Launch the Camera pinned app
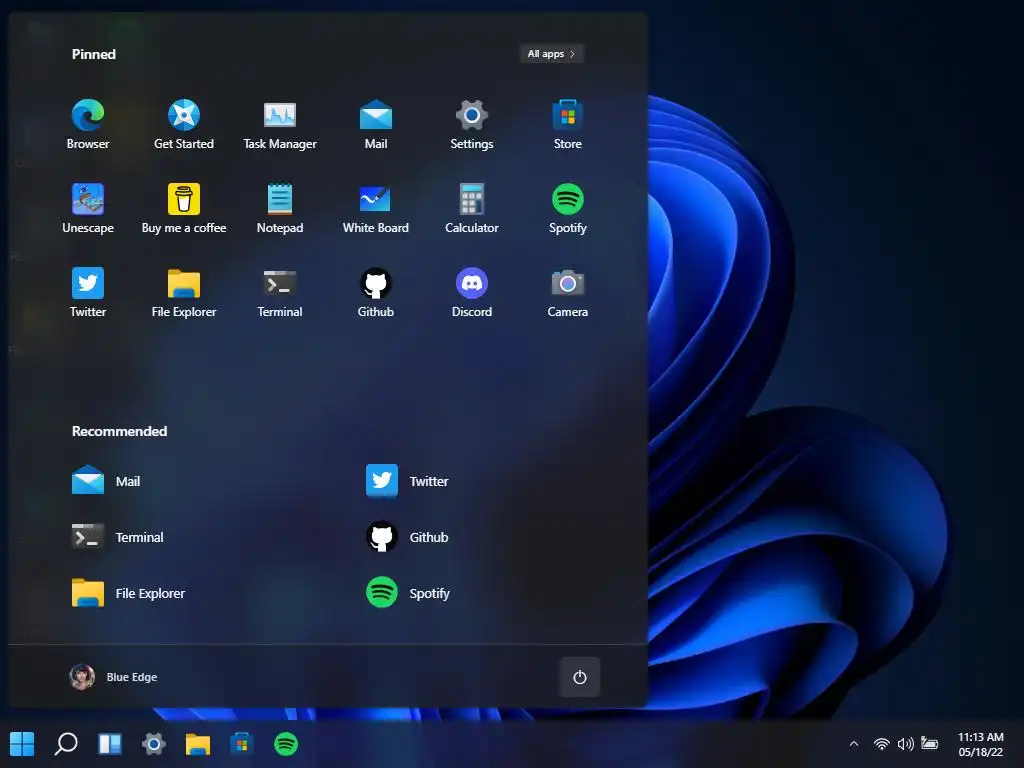 click(568, 293)
